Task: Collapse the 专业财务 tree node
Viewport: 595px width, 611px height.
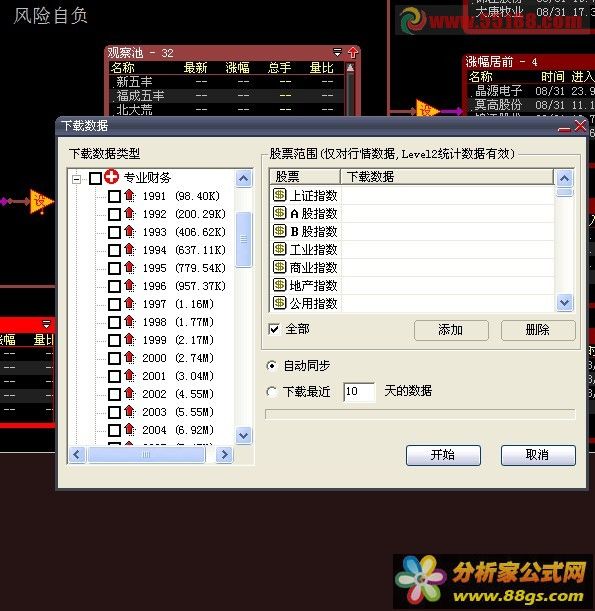Action: pyautogui.click(x=77, y=179)
